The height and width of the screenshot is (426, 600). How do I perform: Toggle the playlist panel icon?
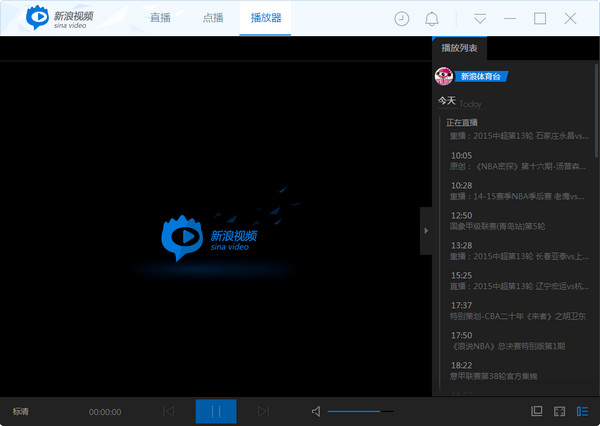582,411
